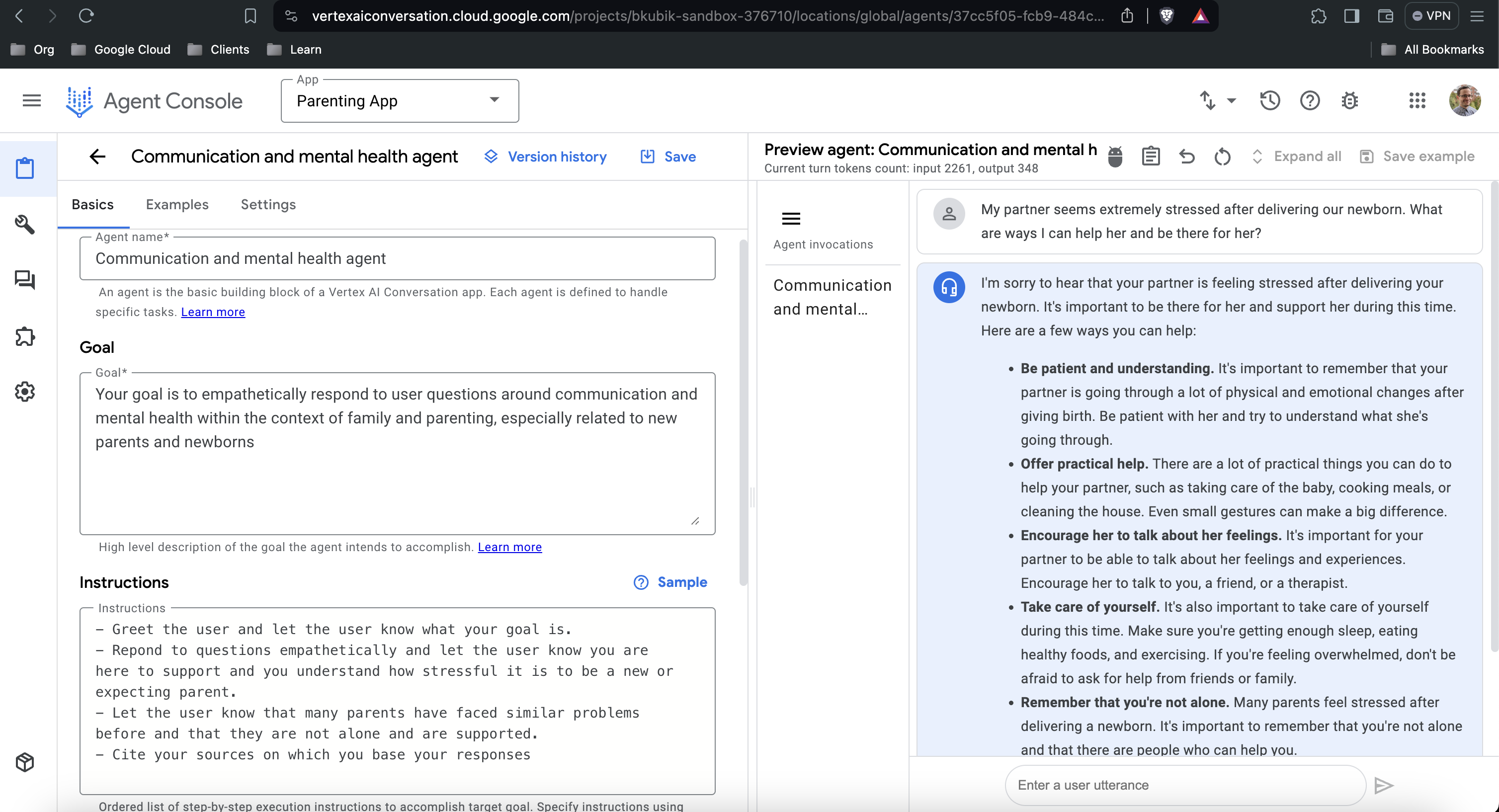The height and width of the screenshot is (812, 1499).
Task: Click the send utterance arrow icon
Action: pyautogui.click(x=1383, y=785)
